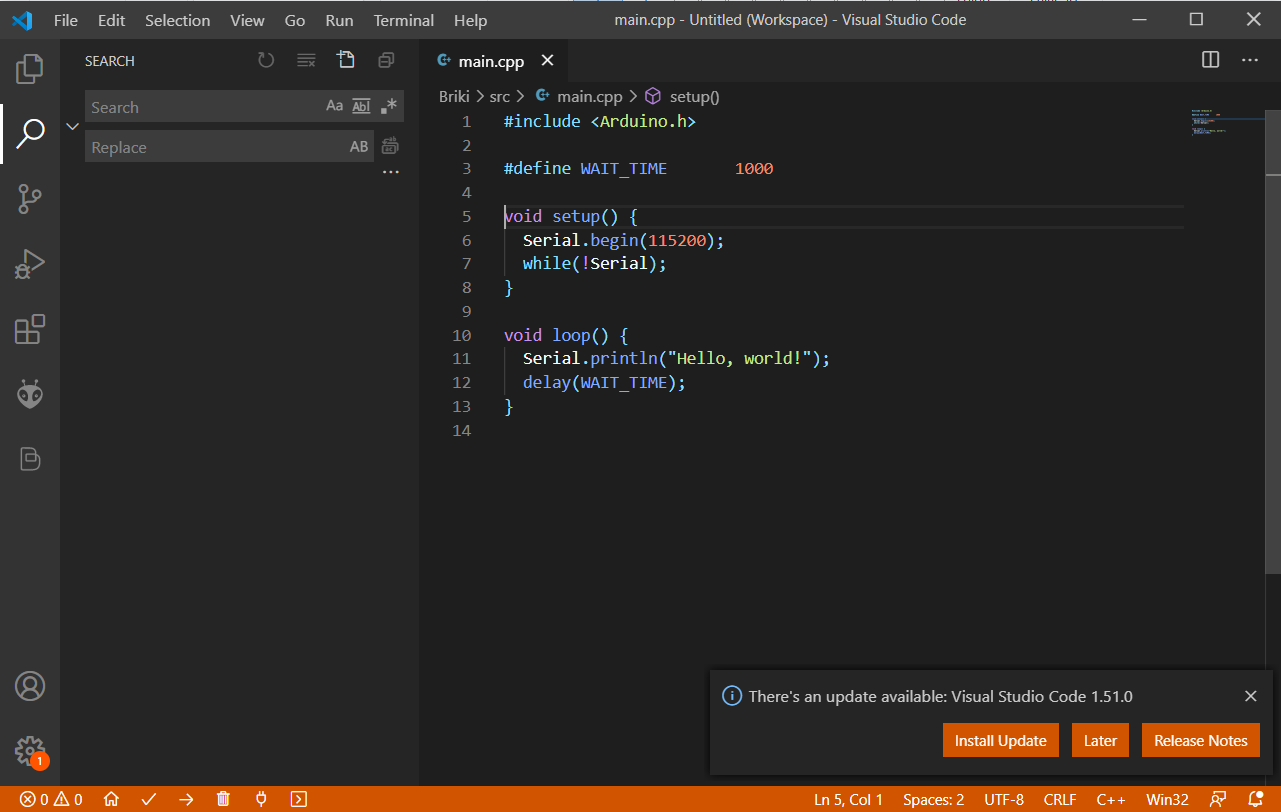1281x812 pixels.
Task: Toggle Use Regular Expression option
Action: (x=389, y=106)
